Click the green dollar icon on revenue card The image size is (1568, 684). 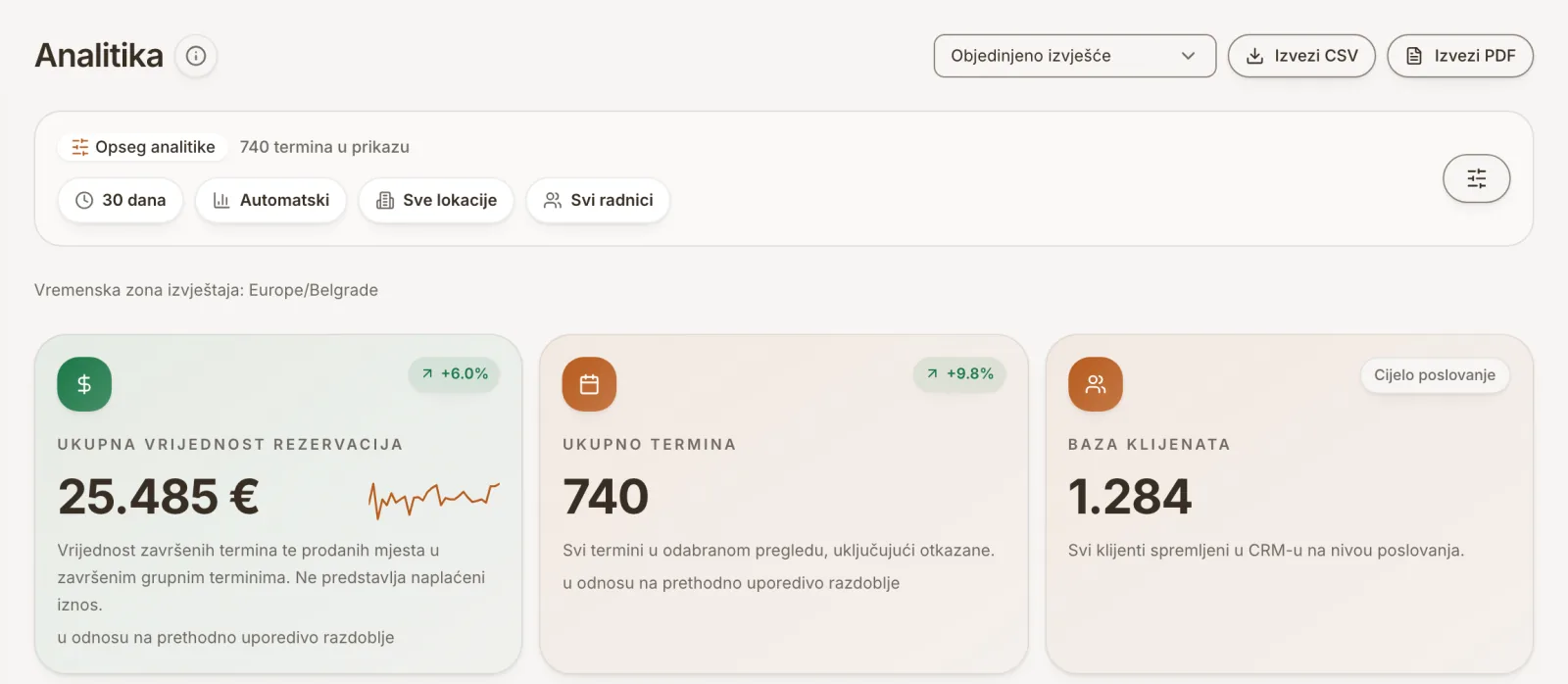(x=84, y=384)
